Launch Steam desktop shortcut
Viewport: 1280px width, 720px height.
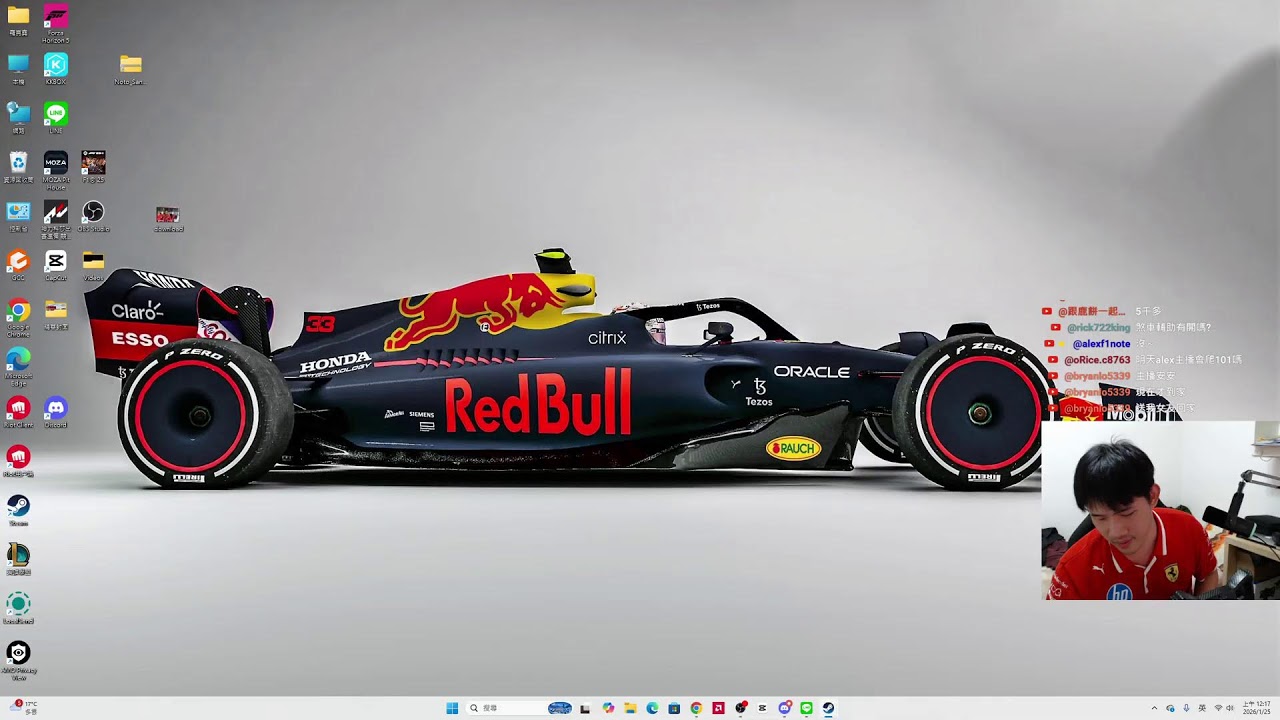click(x=18, y=510)
